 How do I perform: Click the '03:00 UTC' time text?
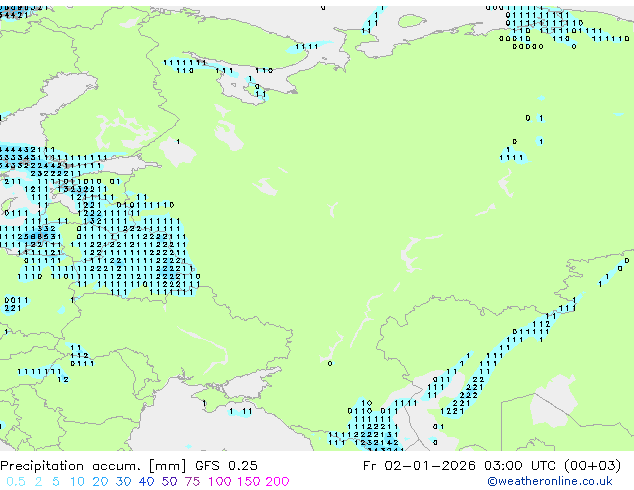522,466
